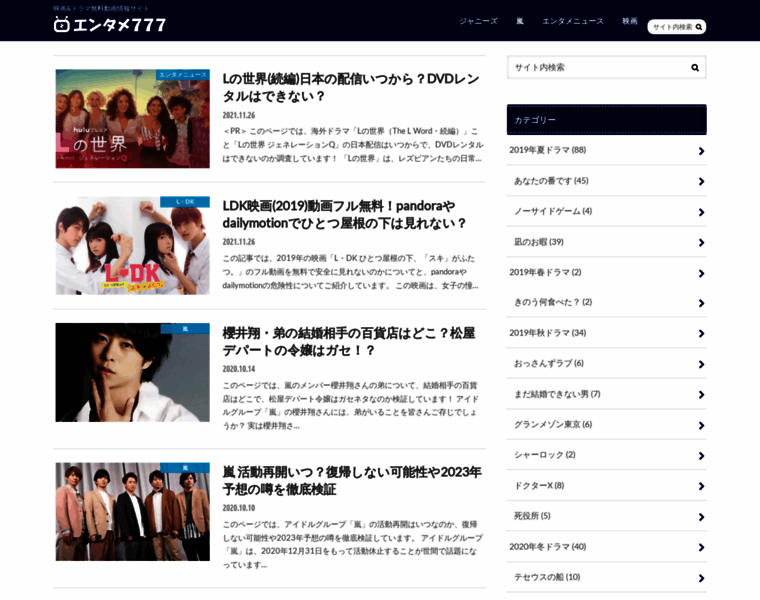Open category あなたの番です (45)
Screen dimensions: 760x600
pos(551,181)
